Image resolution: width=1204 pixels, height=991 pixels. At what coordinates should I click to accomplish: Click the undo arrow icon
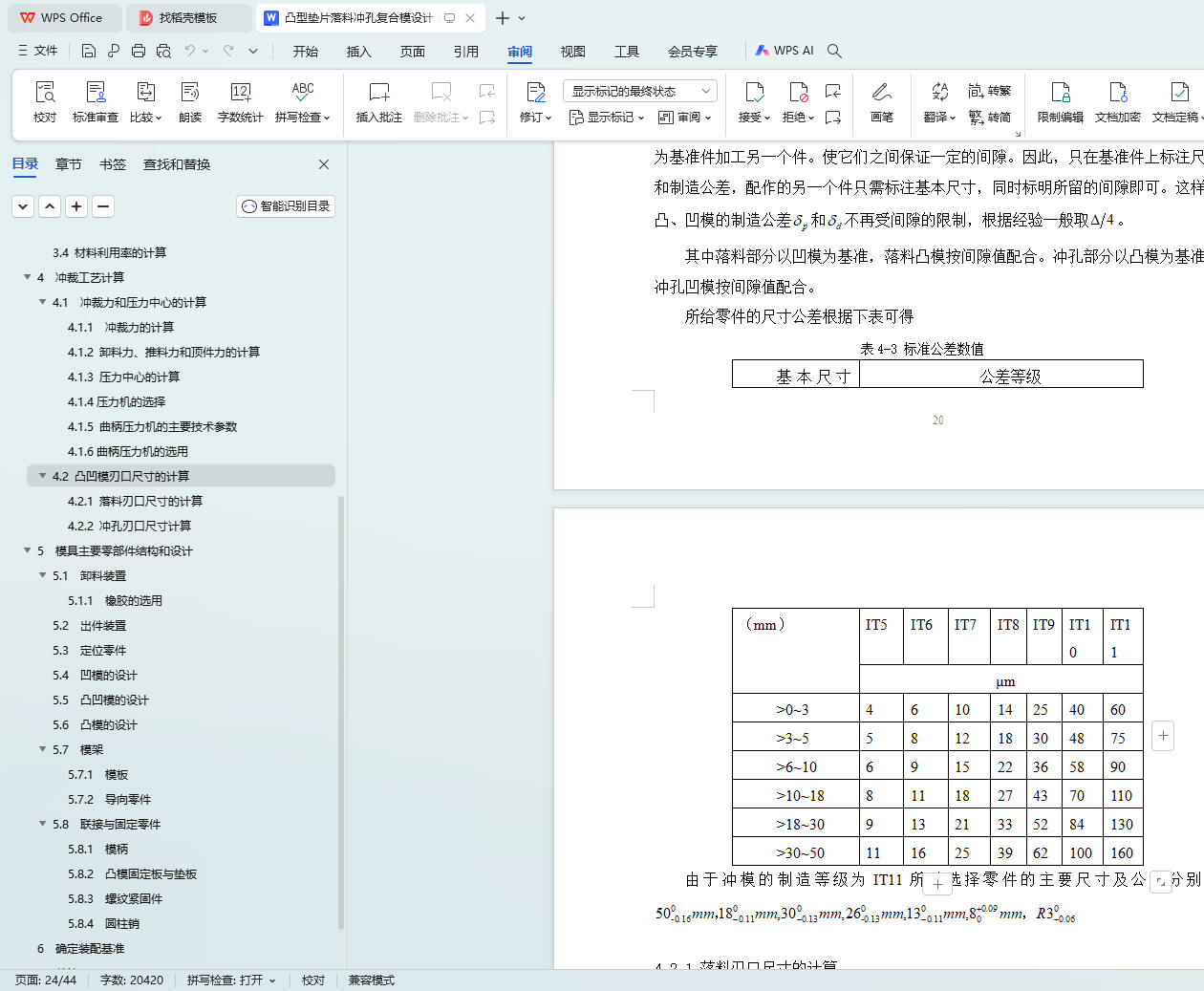190,51
